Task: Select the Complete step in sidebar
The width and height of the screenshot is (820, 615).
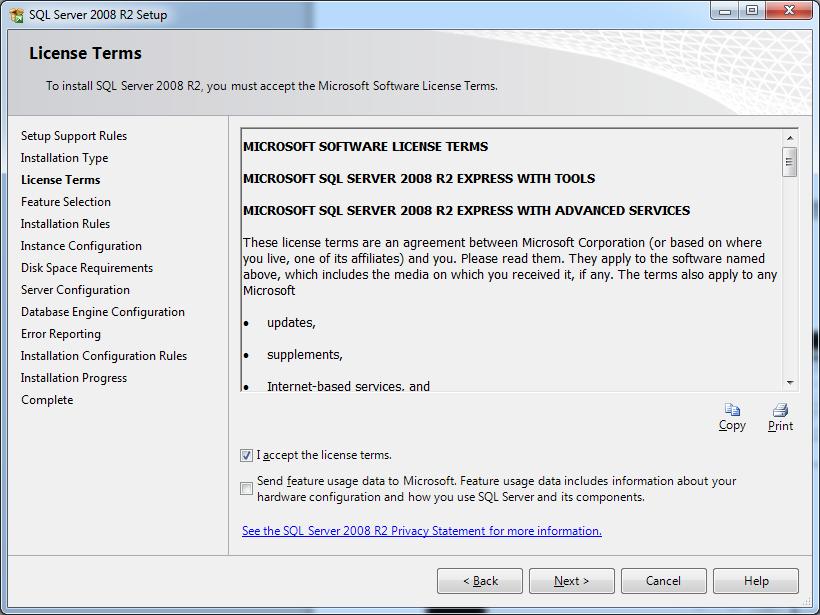Action: 47,400
